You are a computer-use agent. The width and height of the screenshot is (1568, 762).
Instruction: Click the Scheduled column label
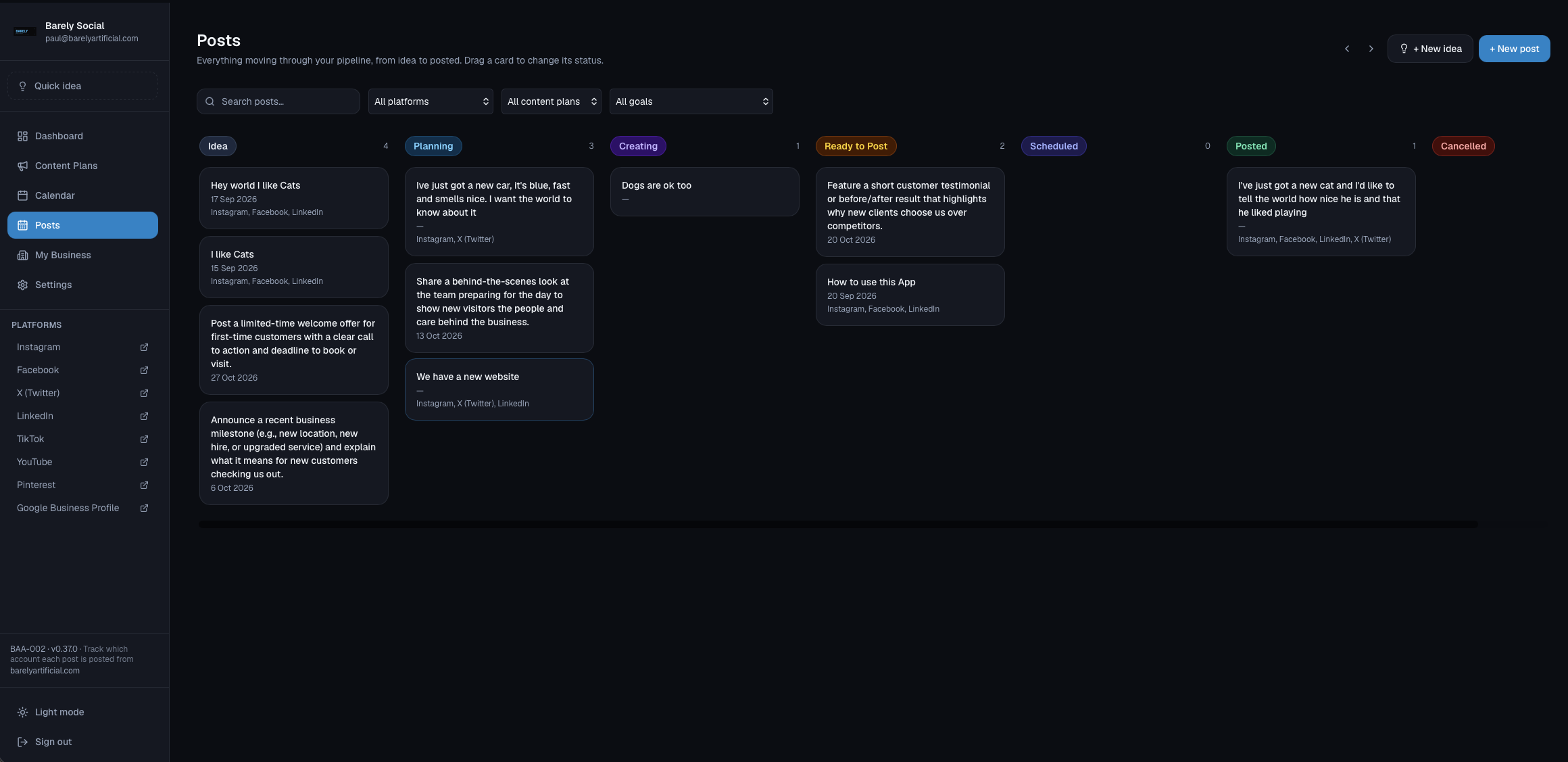pos(1054,146)
